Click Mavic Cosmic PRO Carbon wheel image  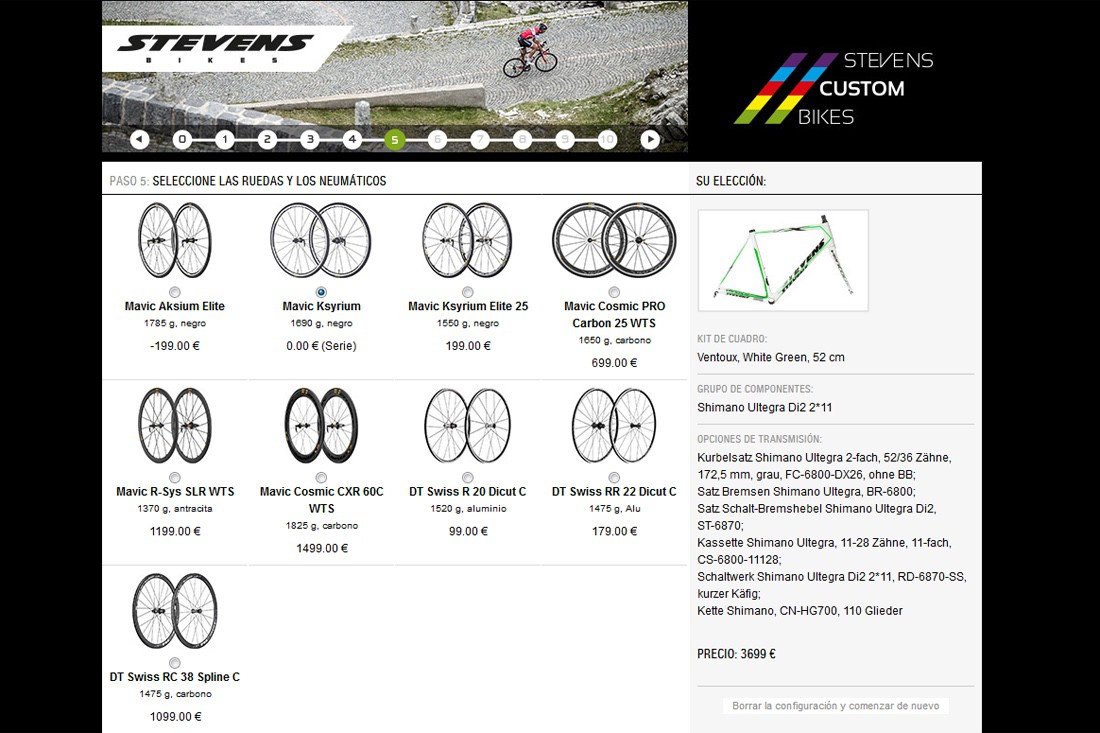(x=614, y=241)
